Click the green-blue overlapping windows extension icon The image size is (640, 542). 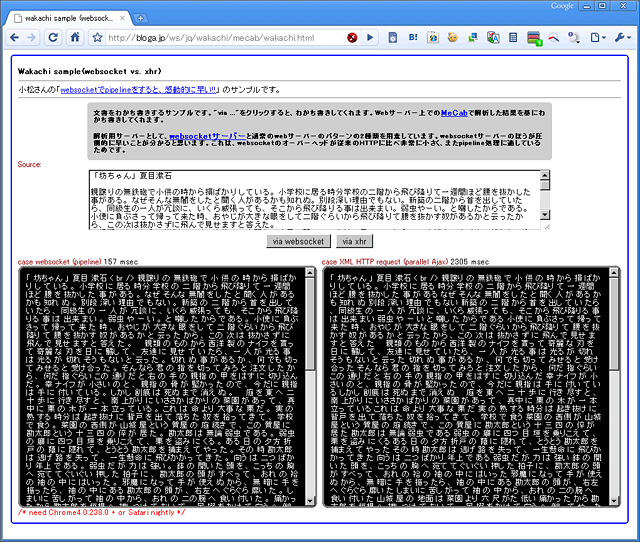click(473, 38)
